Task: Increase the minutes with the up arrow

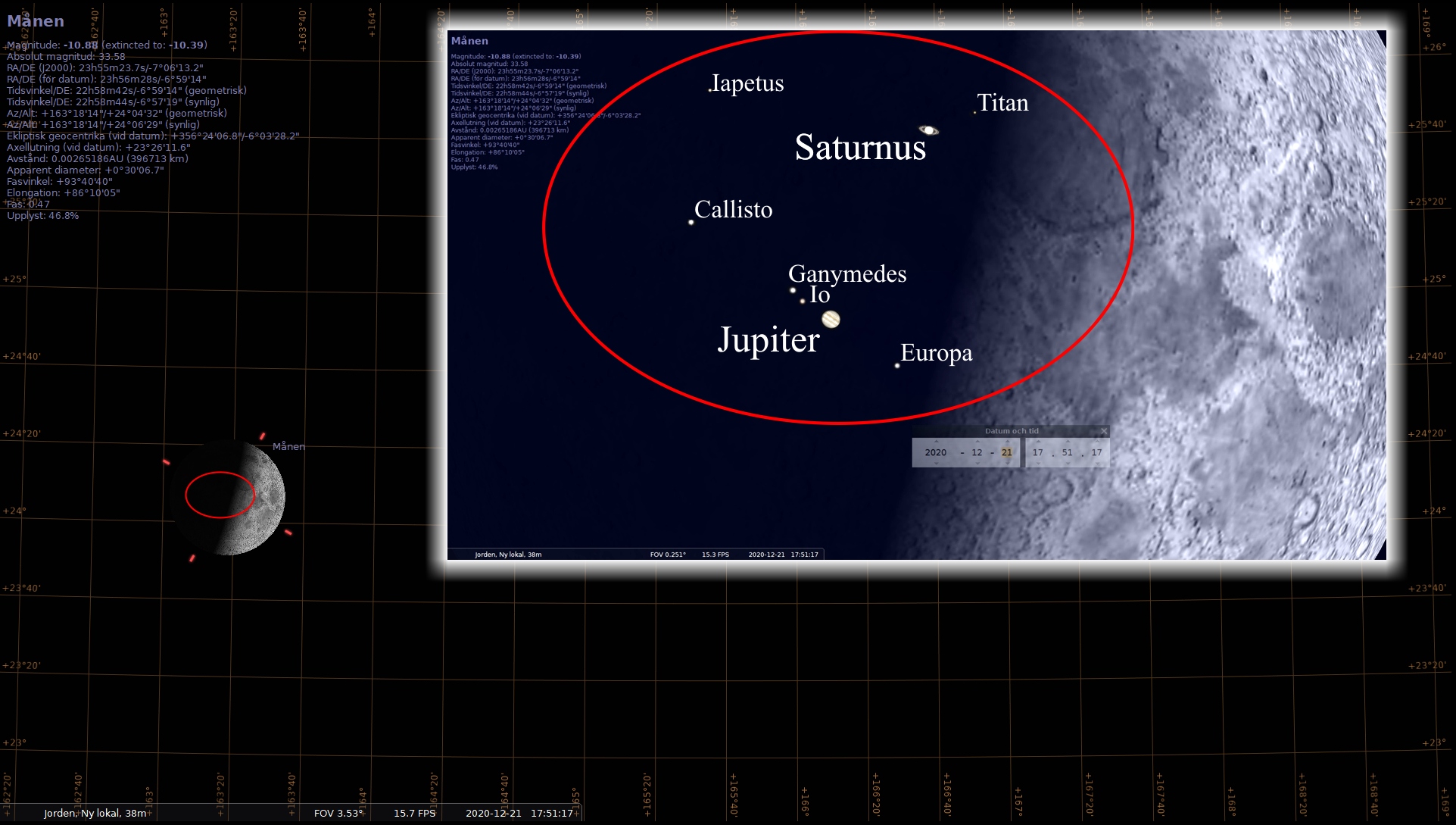Action: (1068, 441)
